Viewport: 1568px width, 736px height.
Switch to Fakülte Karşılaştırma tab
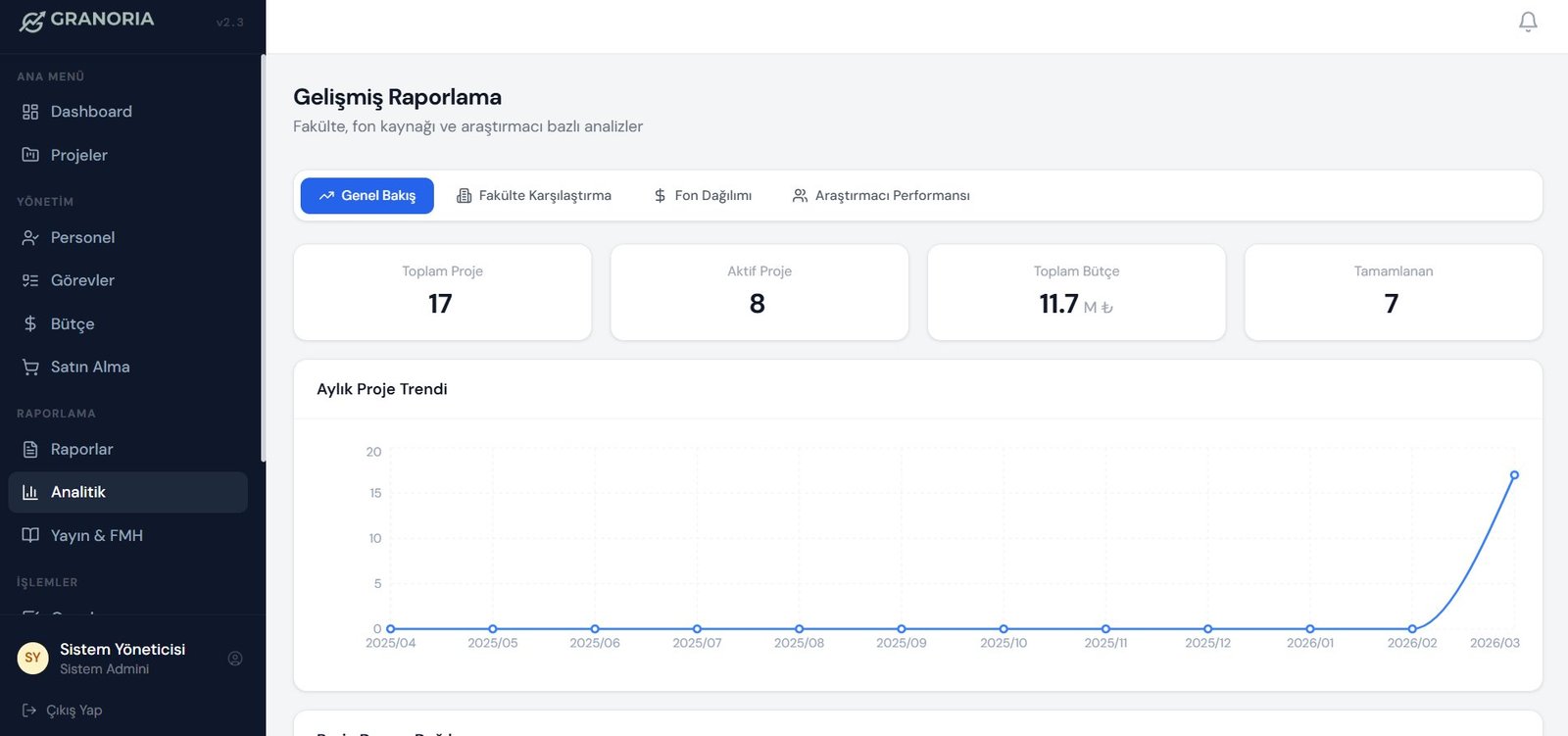tap(534, 196)
